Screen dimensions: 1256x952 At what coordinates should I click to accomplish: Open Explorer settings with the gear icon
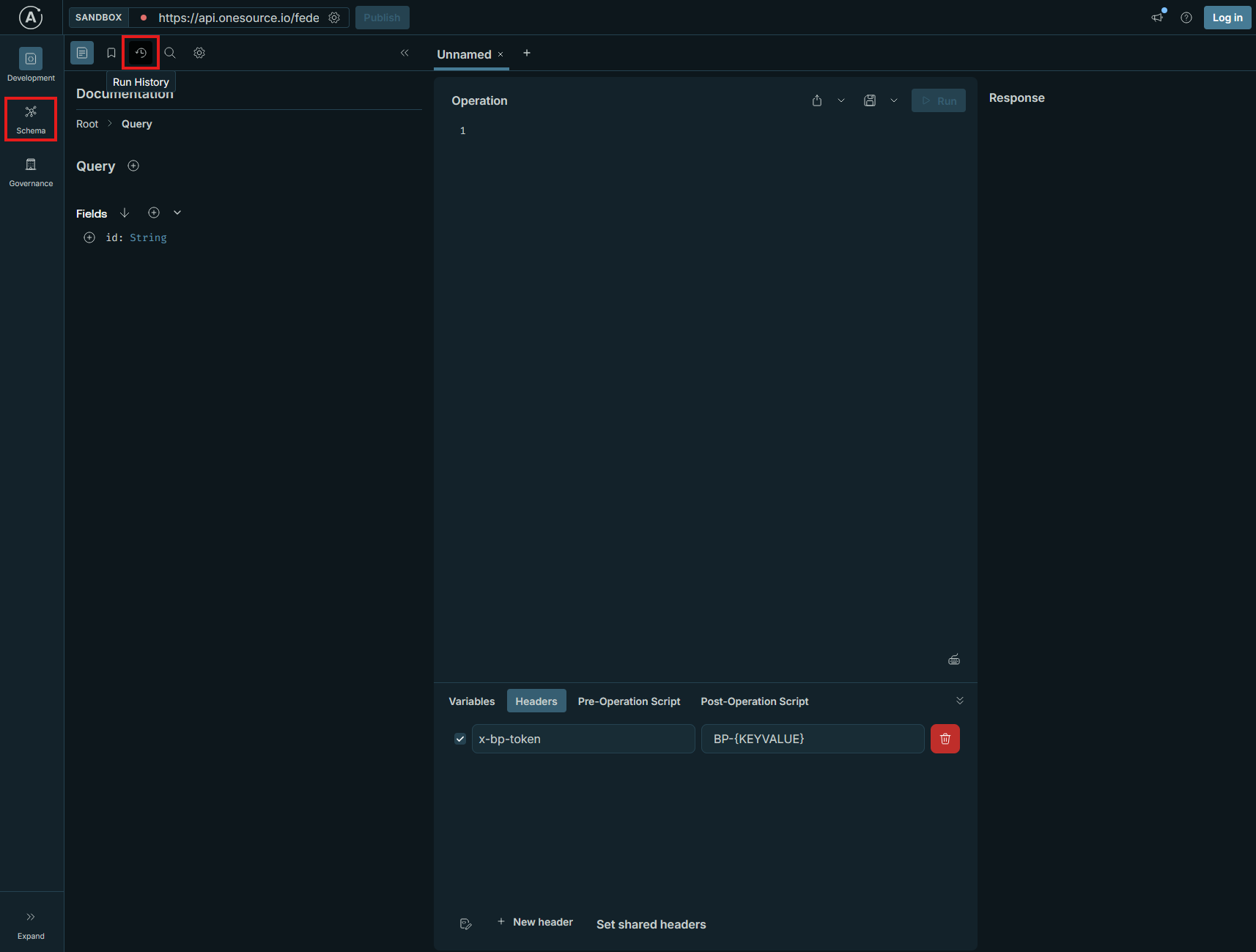click(199, 52)
